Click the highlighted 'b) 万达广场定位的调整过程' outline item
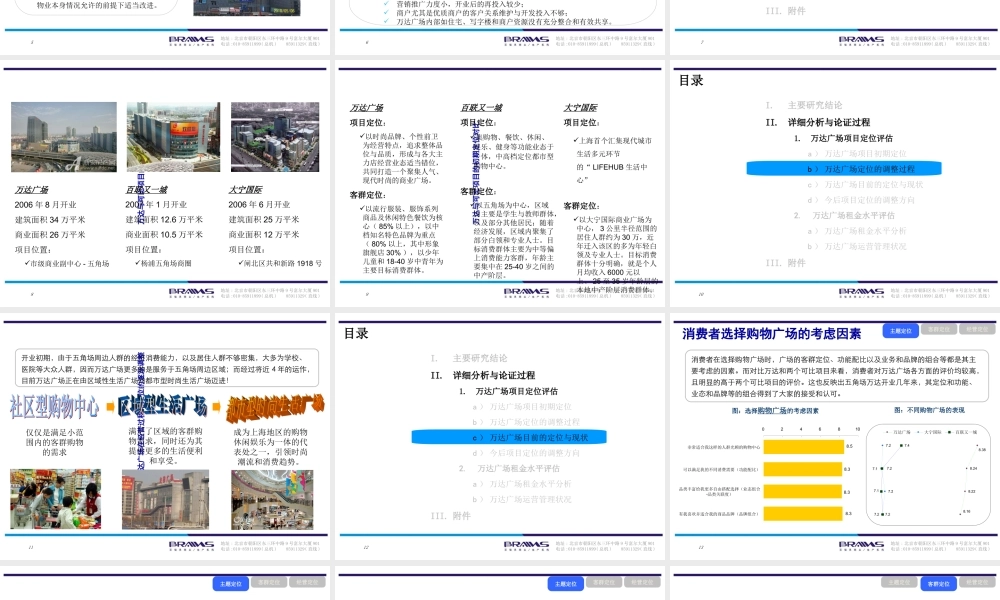The width and height of the screenshot is (1000, 600). [844, 169]
